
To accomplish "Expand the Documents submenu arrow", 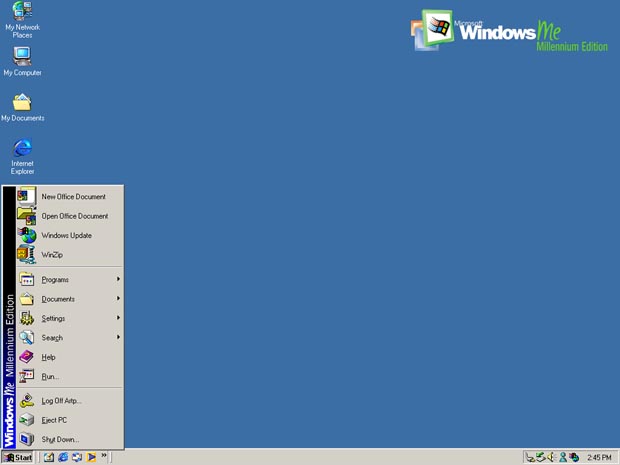I will tap(118, 299).
